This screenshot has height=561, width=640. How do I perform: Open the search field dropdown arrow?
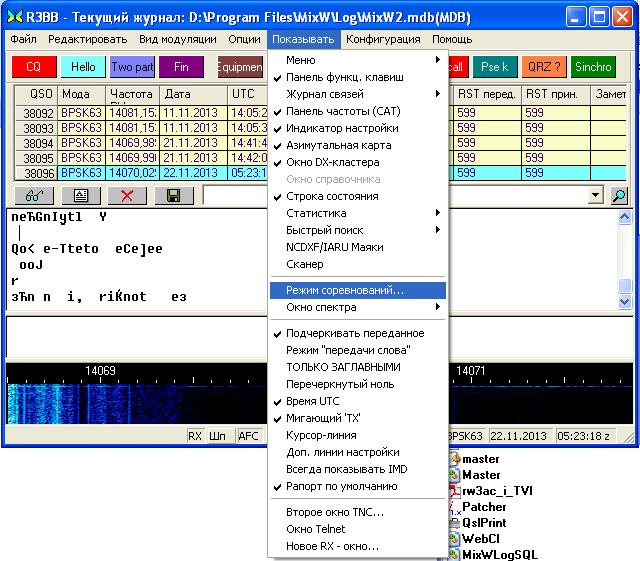coord(596,195)
